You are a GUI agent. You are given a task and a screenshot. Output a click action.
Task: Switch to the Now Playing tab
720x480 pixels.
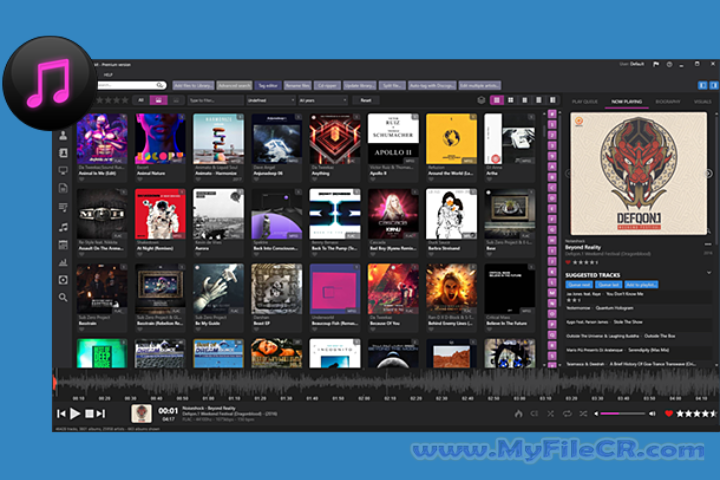[627, 102]
